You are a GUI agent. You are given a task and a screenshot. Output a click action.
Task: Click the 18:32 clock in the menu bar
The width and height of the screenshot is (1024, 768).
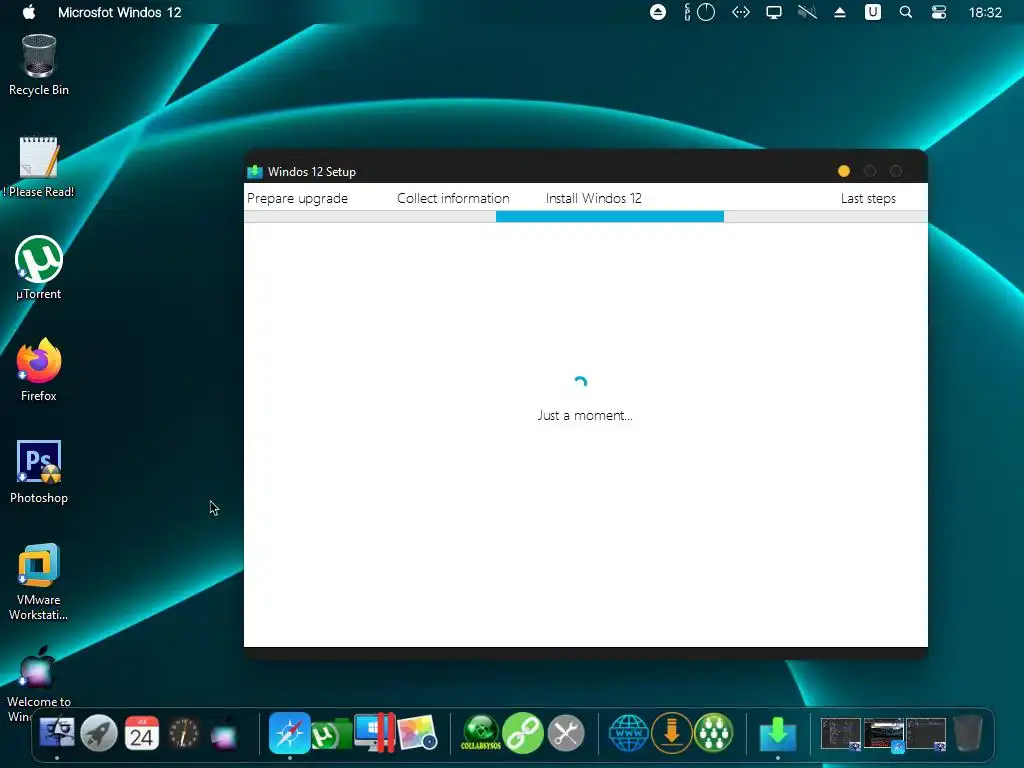(x=985, y=12)
